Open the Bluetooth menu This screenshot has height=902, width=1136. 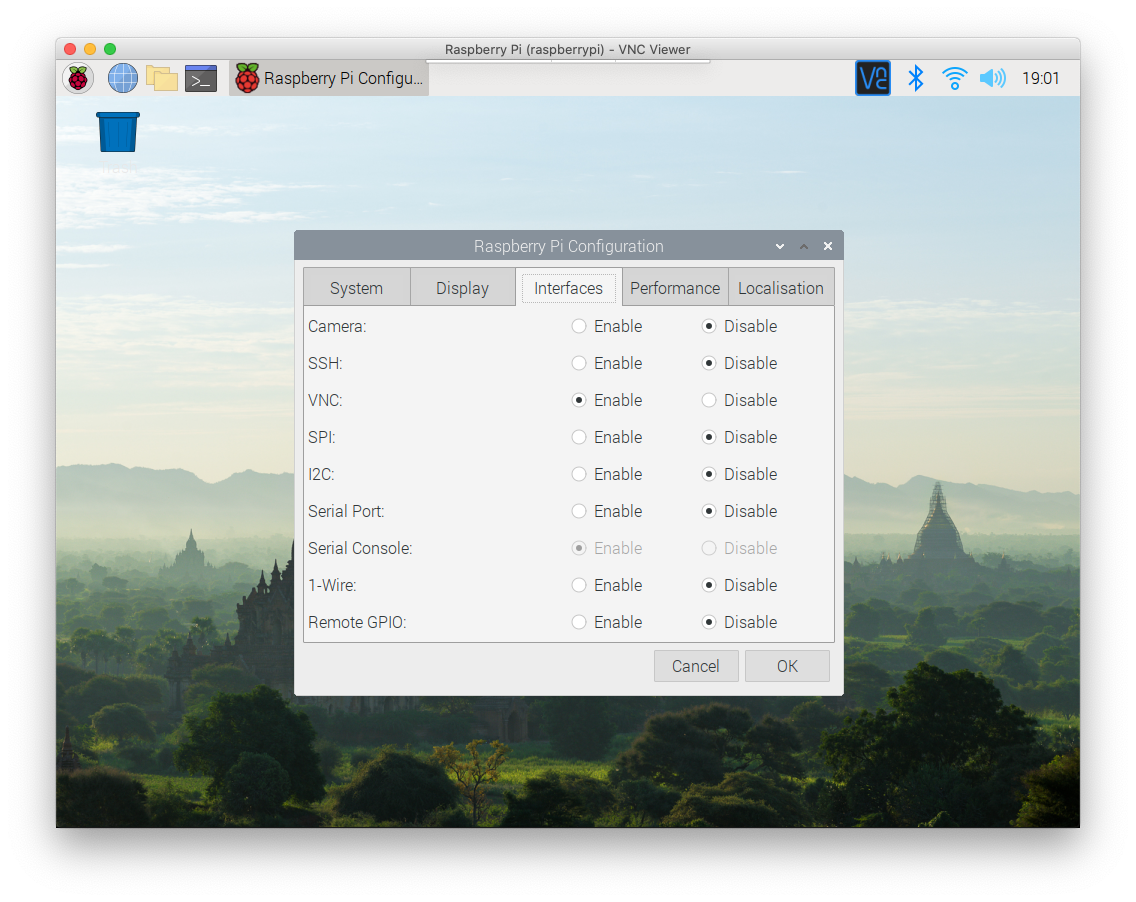tap(916, 77)
